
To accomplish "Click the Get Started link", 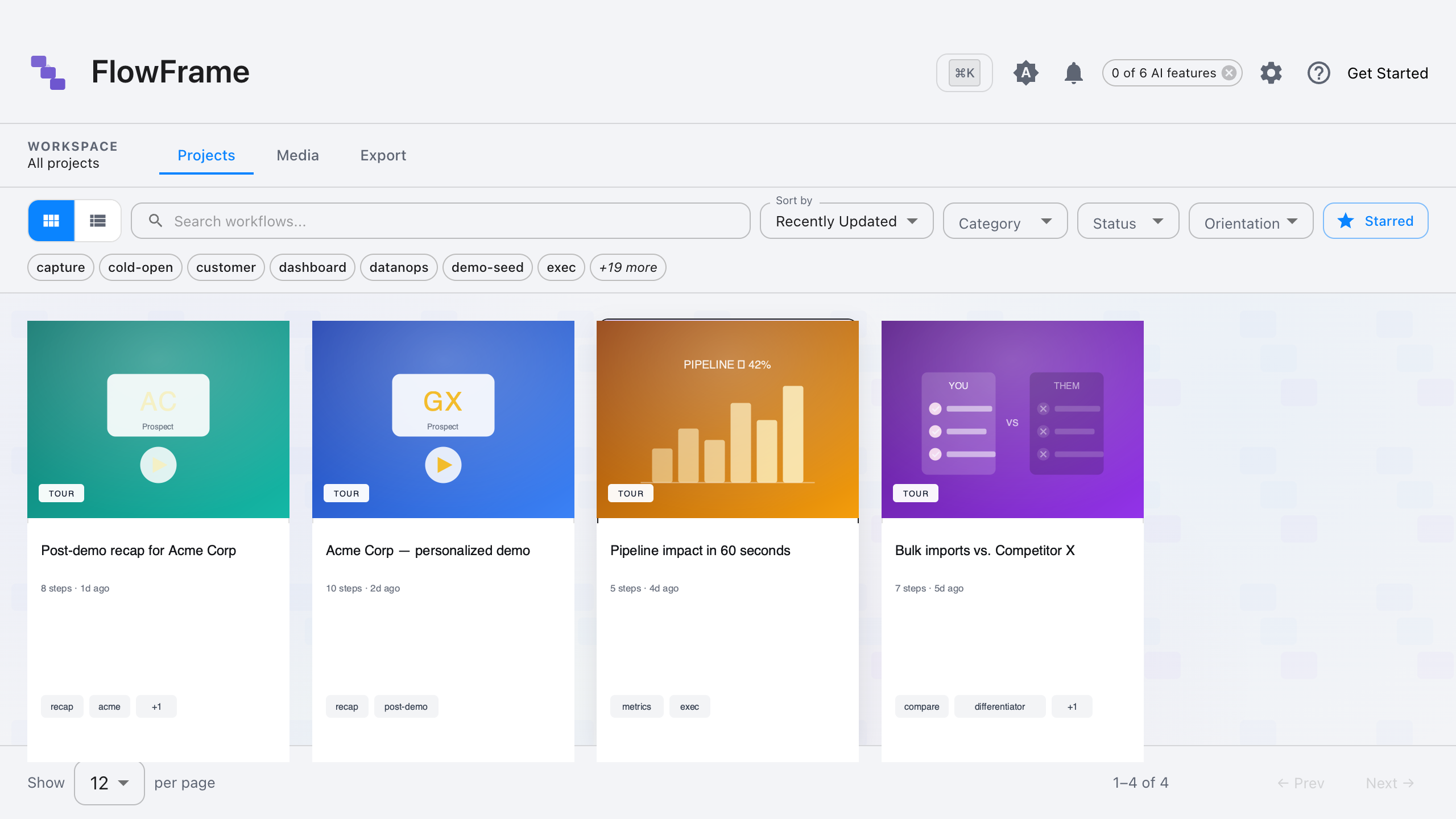I will point(1388,73).
